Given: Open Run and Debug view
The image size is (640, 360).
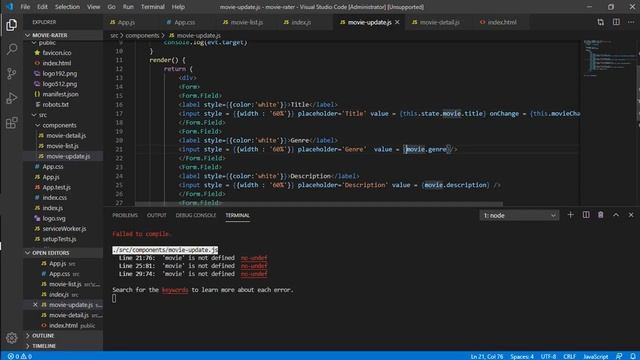Looking at the screenshot, I should [11, 98].
